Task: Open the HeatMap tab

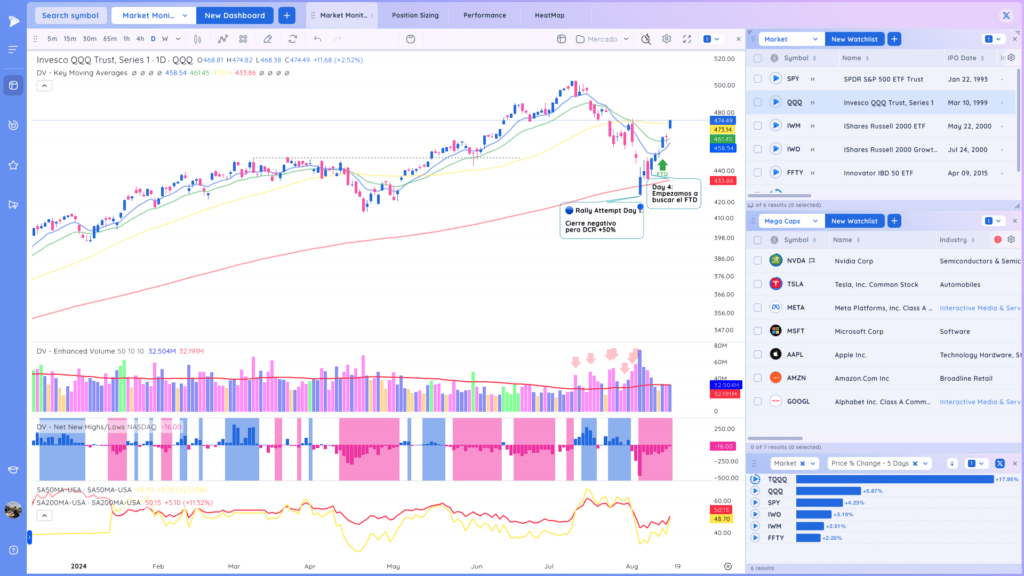Action: pos(549,15)
